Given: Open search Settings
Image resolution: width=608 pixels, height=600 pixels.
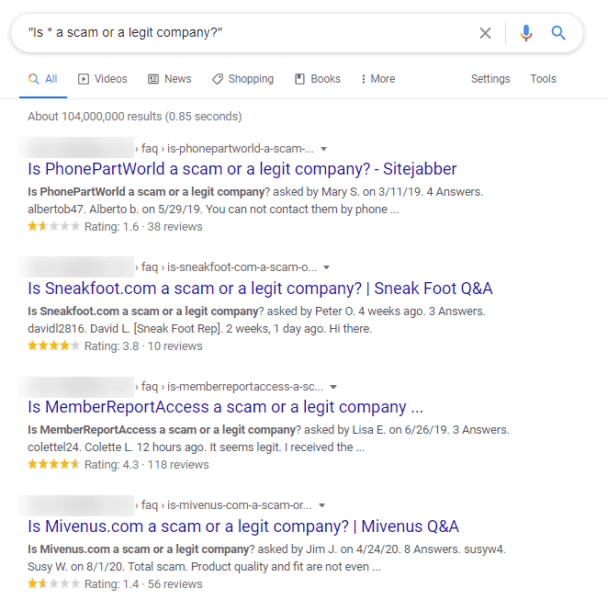Looking at the screenshot, I should click(490, 79).
